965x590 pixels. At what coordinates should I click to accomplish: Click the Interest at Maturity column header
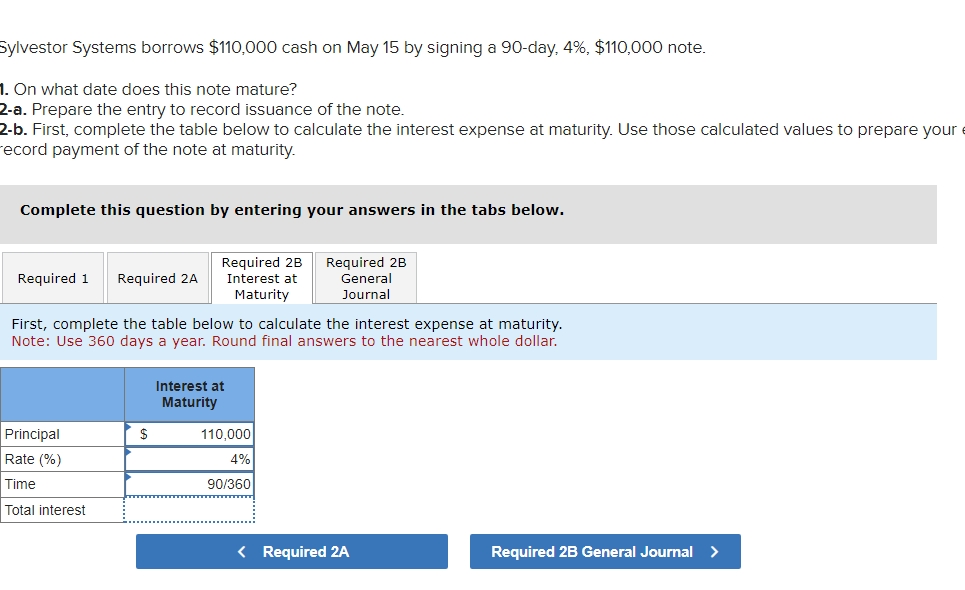point(190,394)
